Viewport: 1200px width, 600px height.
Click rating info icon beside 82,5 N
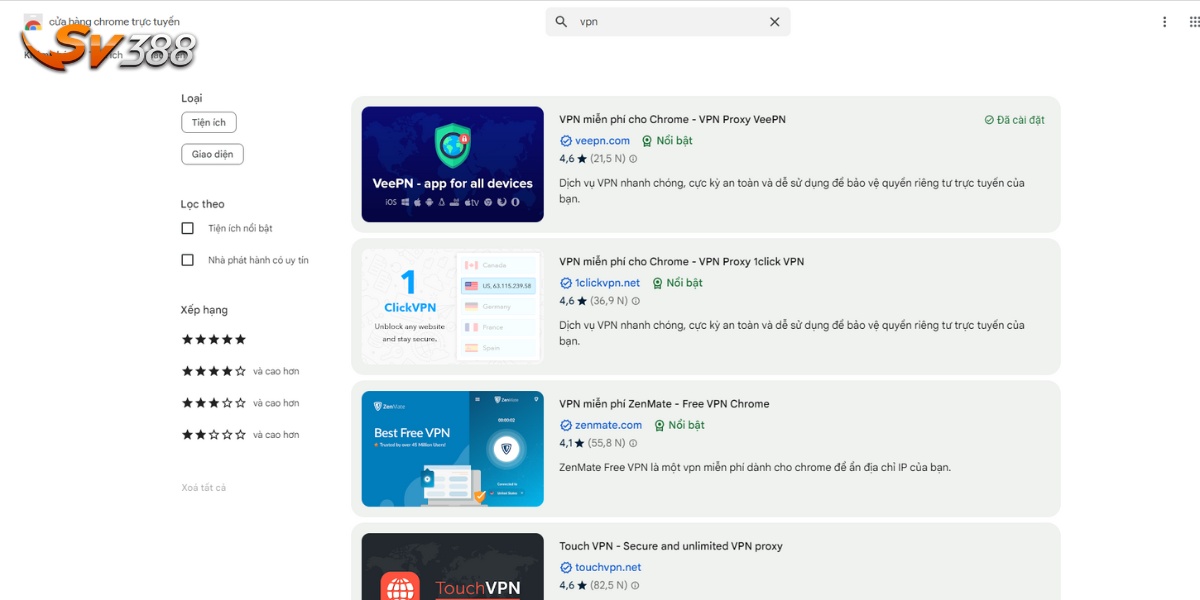[634, 585]
